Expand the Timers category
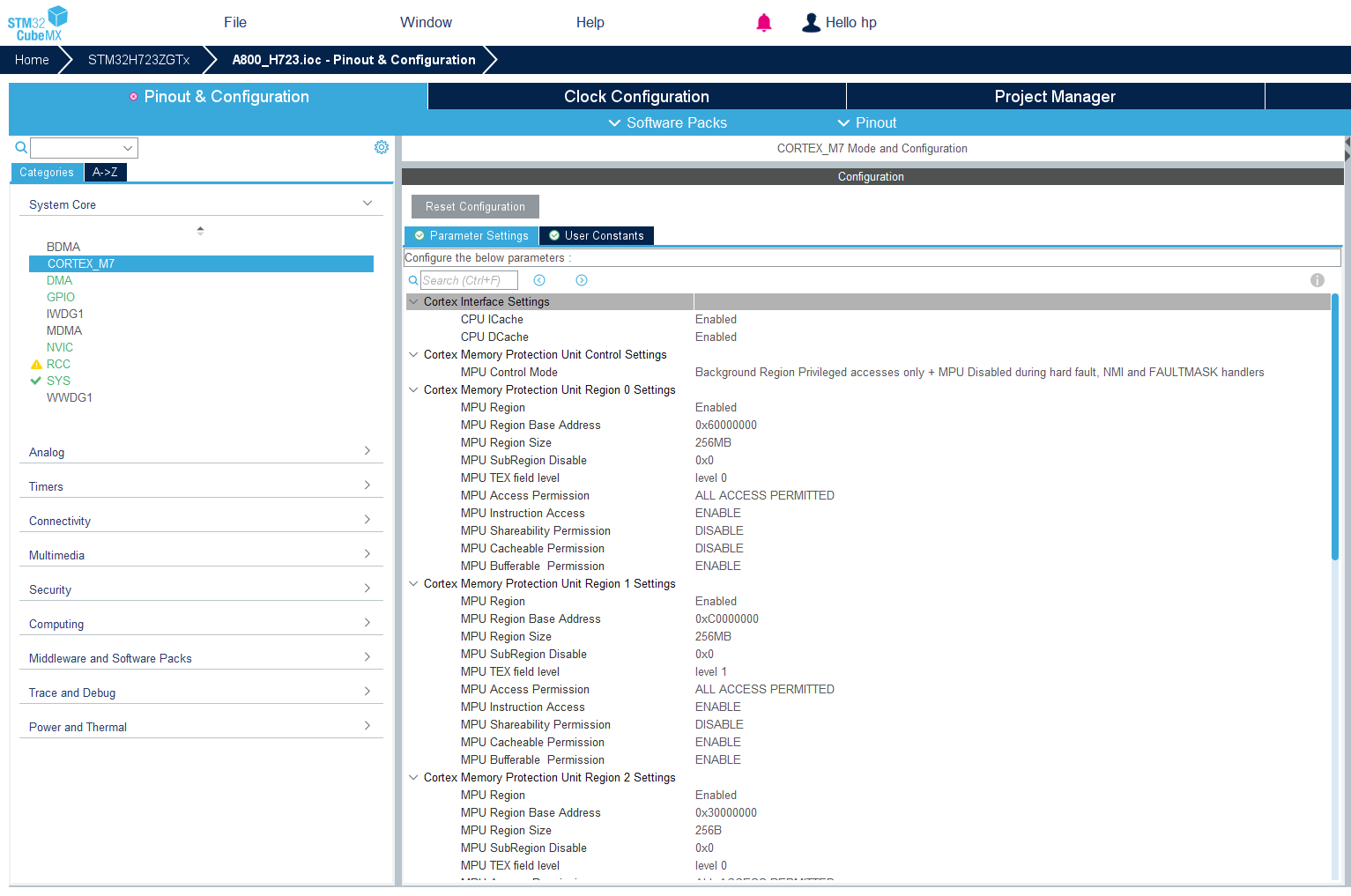This screenshot has height=896, width=1351. tap(201, 486)
